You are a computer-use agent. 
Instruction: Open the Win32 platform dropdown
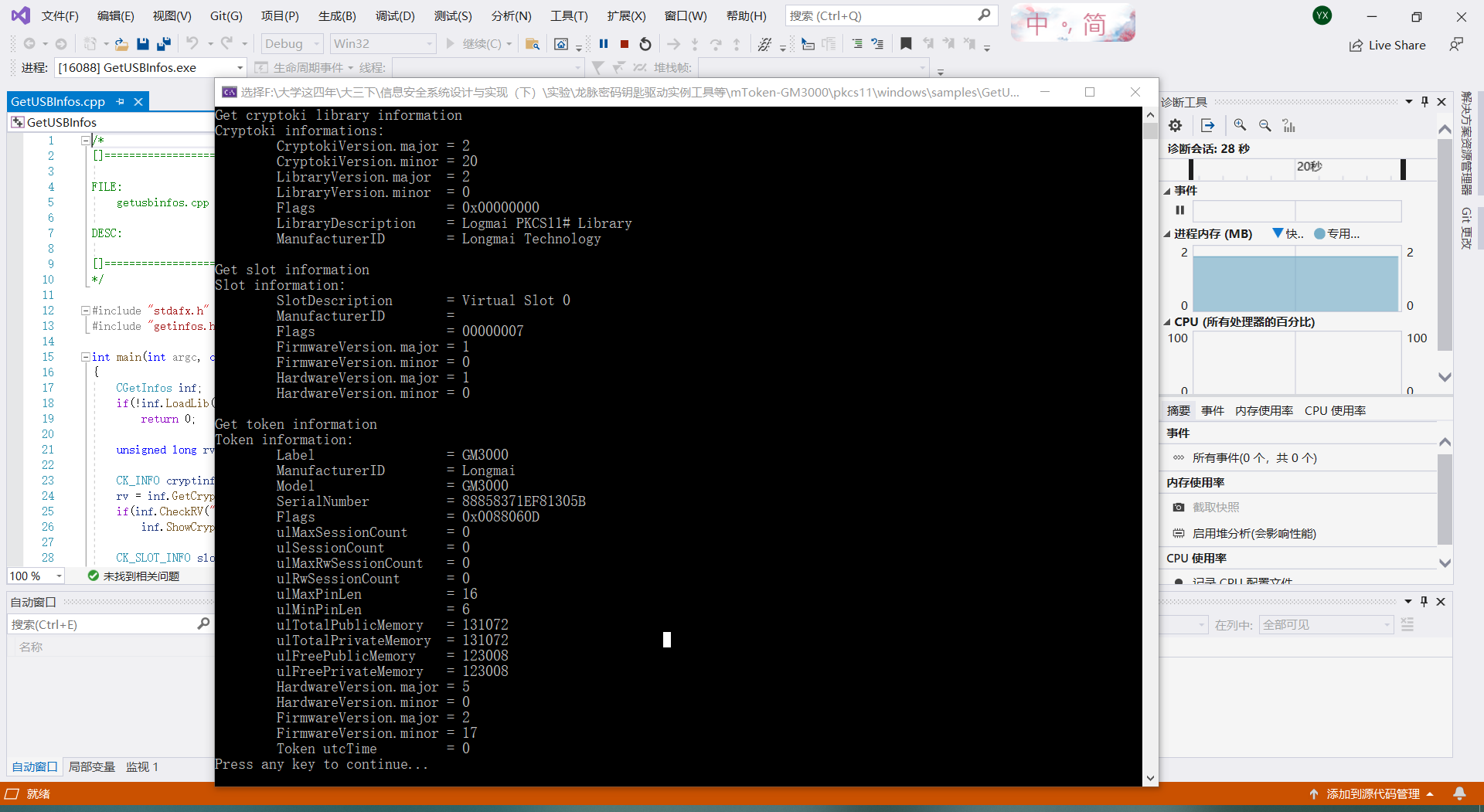click(383, 44)
